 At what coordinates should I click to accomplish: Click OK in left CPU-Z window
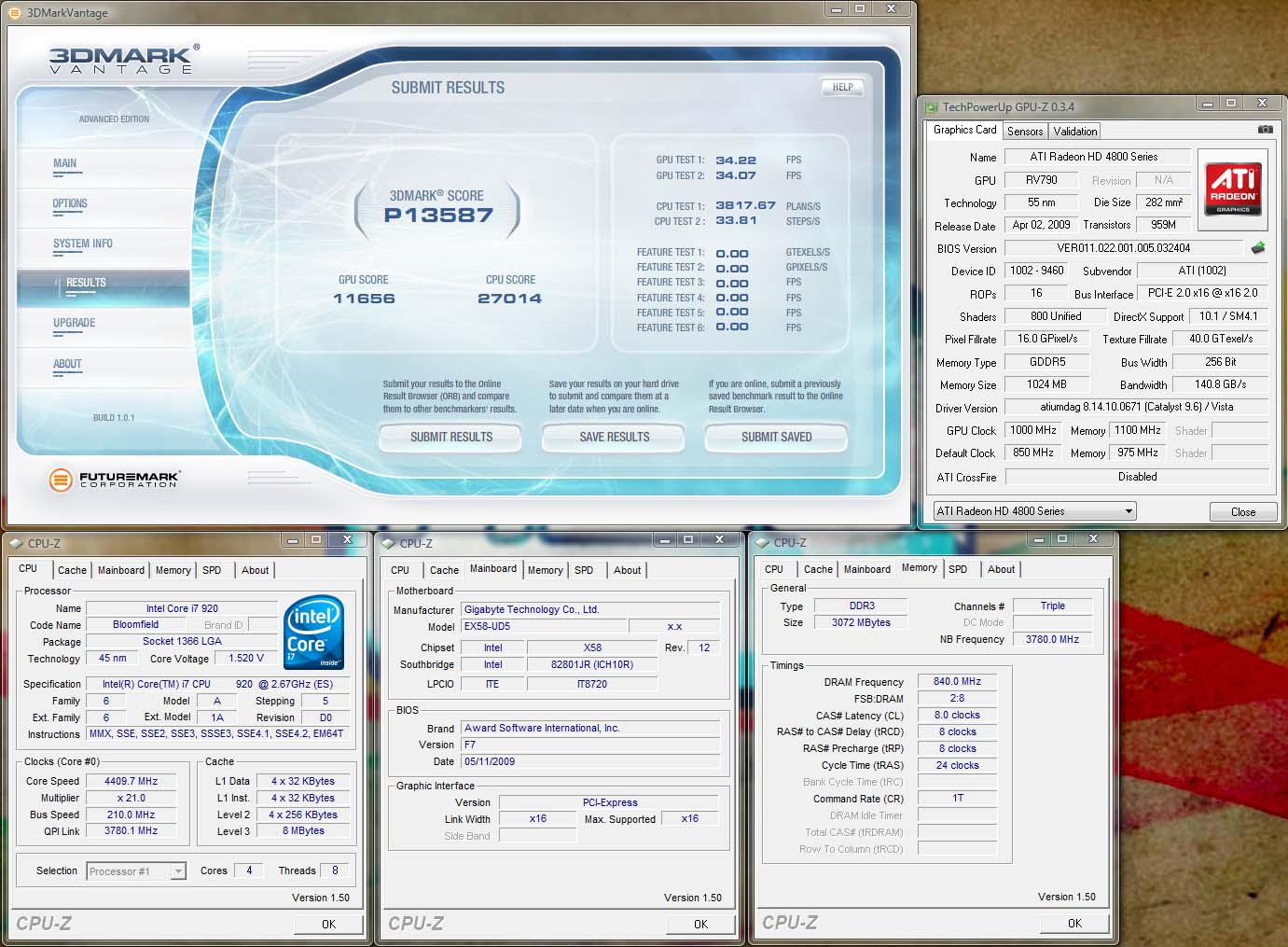tap(328, 924)
